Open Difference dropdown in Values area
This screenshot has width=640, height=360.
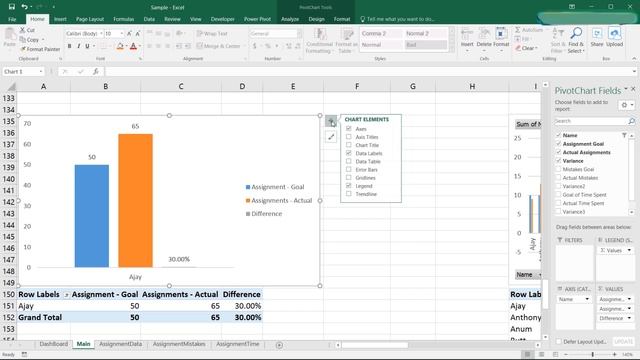tap(629, 318)
